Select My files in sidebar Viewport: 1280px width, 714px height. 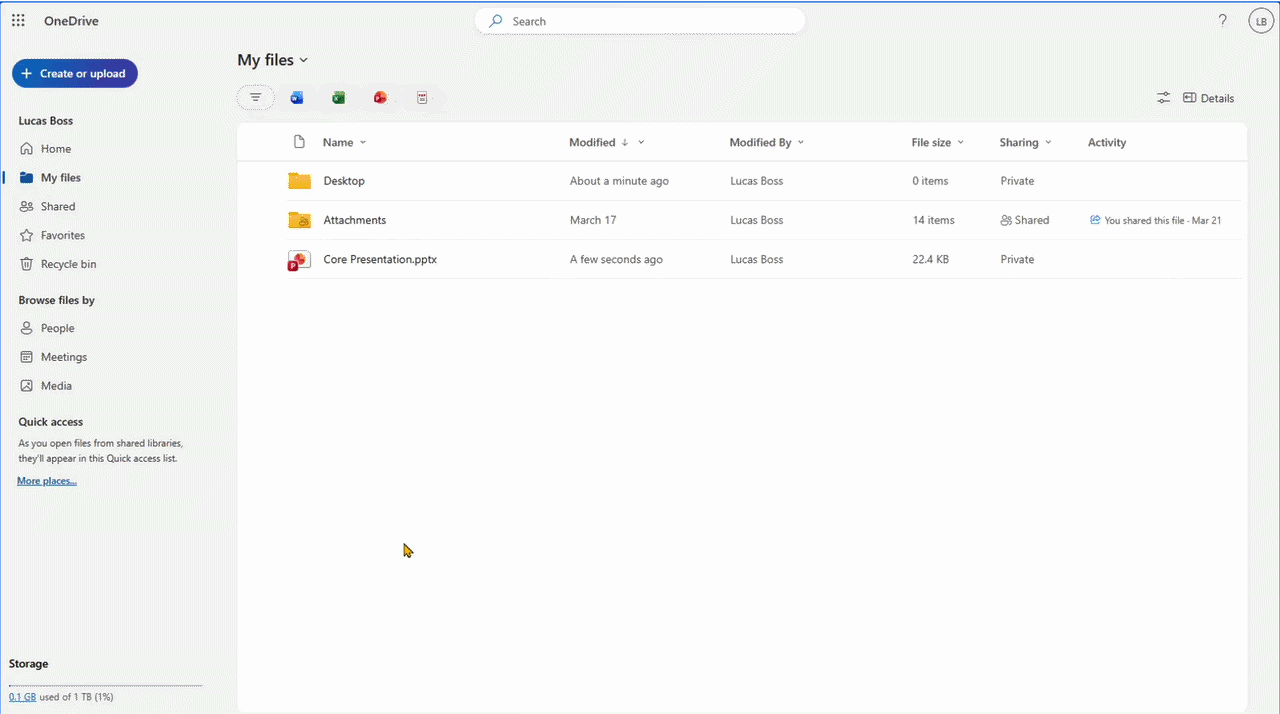51,178
